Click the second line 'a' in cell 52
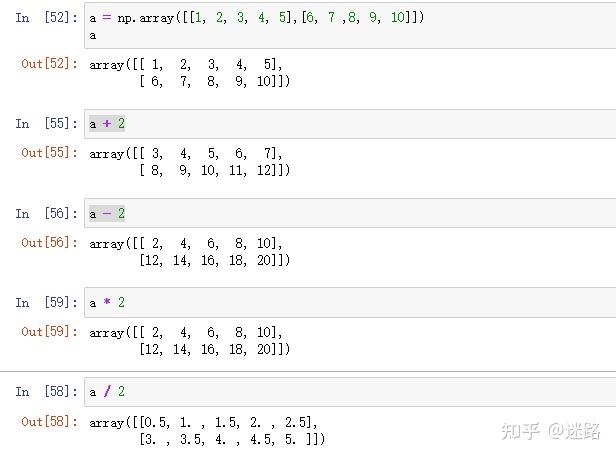This screenshot has width=616, height=457. (x=93, y=36)
